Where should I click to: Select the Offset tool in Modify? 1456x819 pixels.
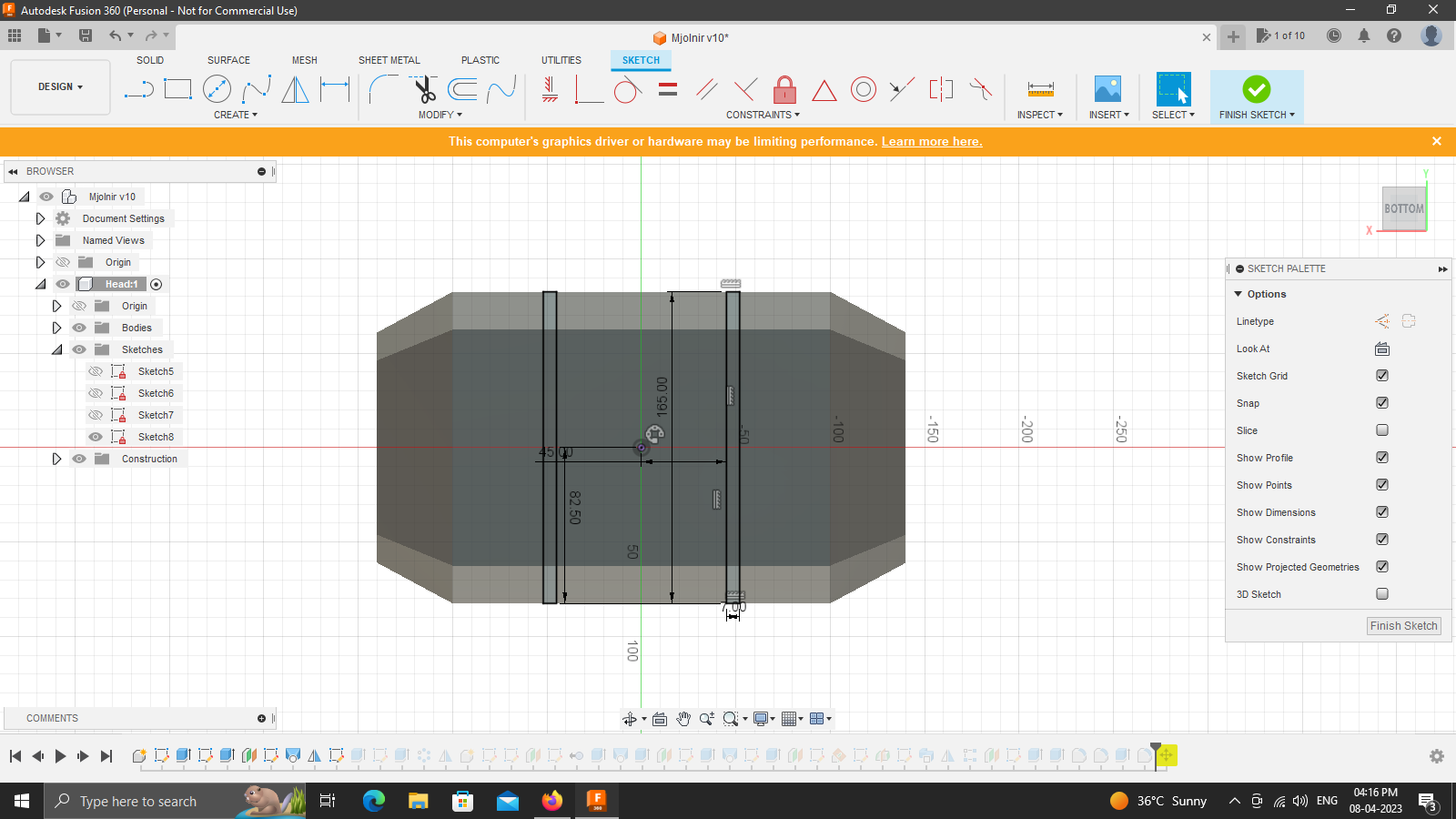pyautogui.click(x=464, y=88)
